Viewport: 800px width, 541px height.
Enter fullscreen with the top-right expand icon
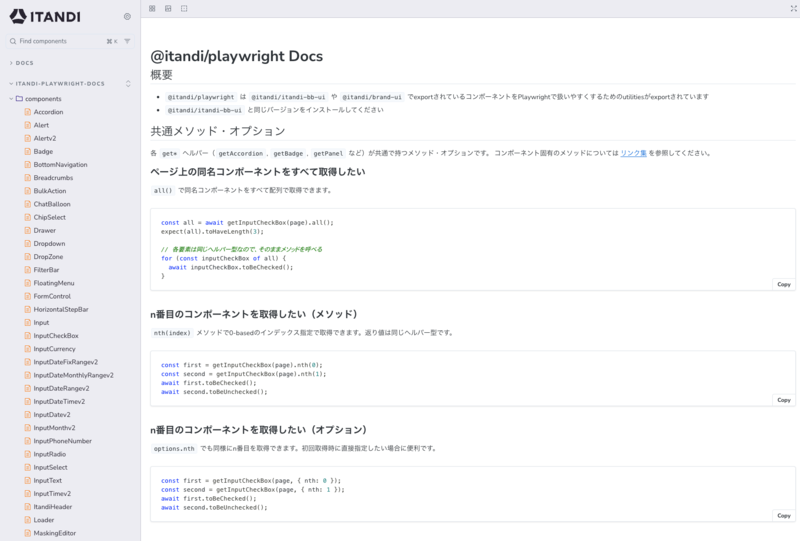(x=793, y=8)
